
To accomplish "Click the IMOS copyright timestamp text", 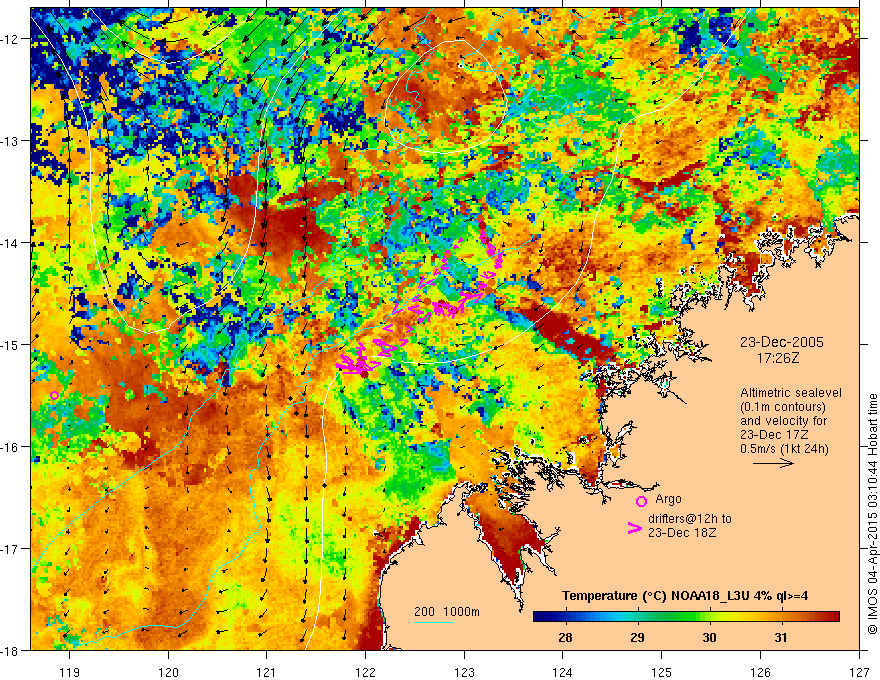I will pos(873,513).
